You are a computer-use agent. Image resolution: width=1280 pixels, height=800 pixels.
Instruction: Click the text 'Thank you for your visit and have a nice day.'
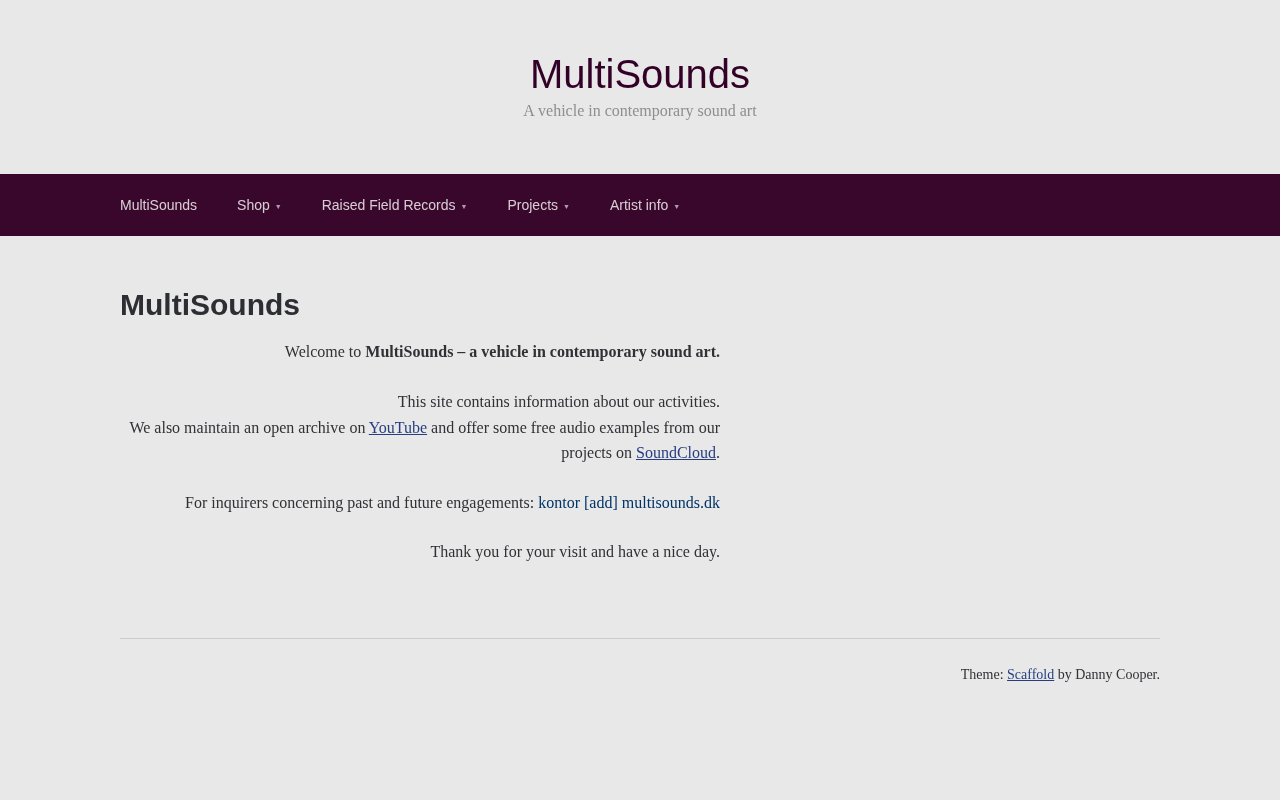[x=575, y=552]
